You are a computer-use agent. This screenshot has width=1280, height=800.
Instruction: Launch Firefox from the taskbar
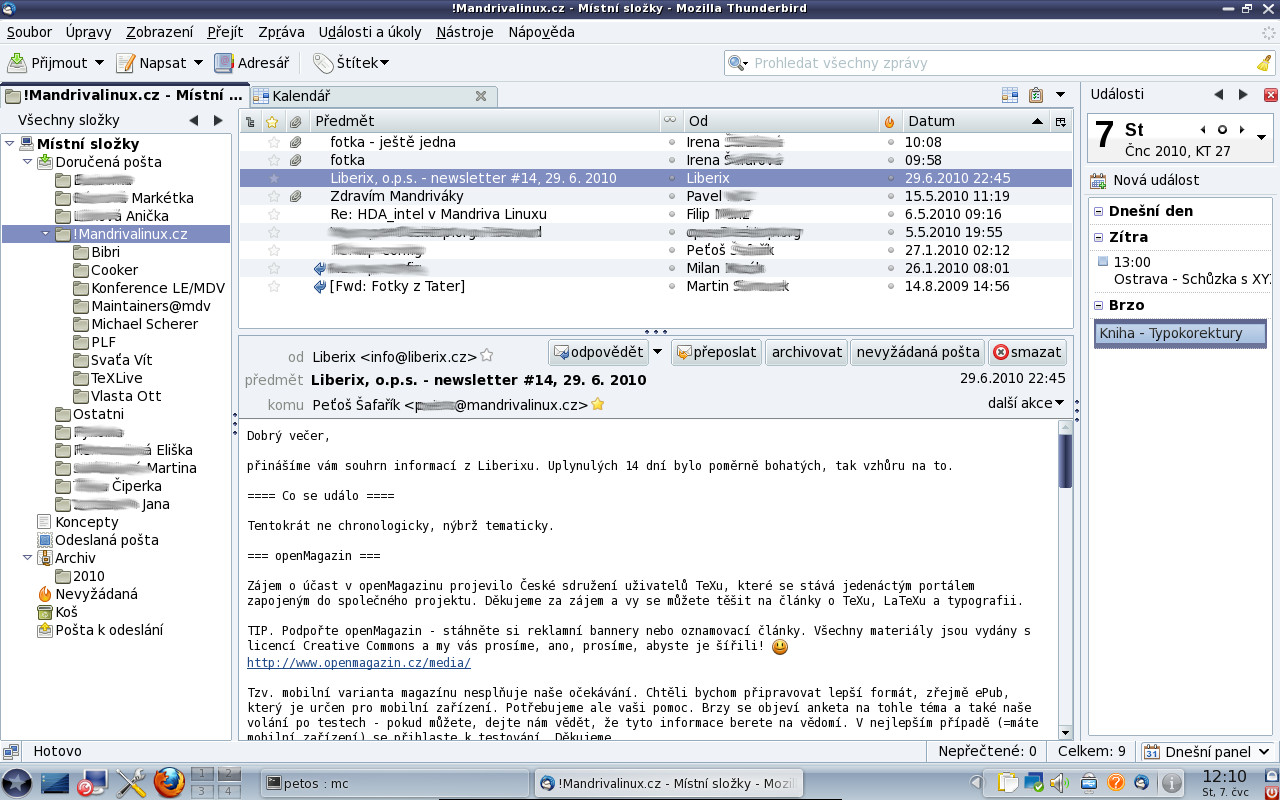coord(170,783)
